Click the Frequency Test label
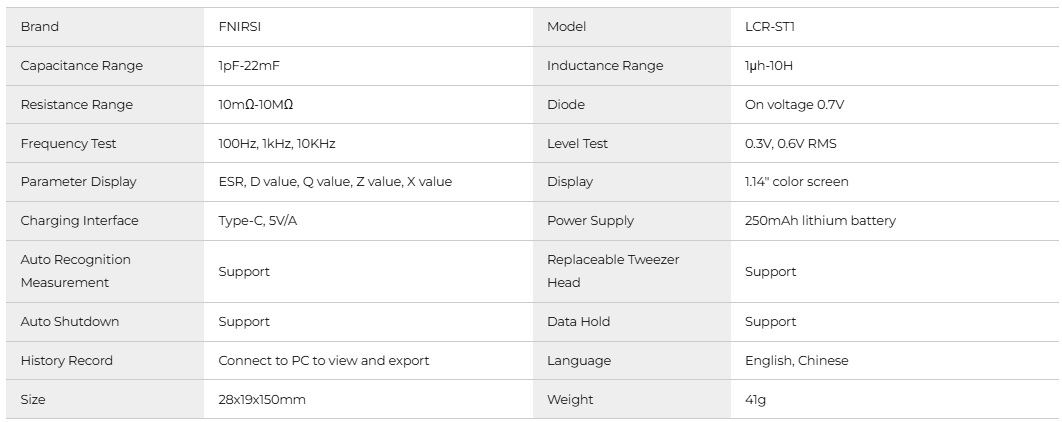 (x=68, y=144)
